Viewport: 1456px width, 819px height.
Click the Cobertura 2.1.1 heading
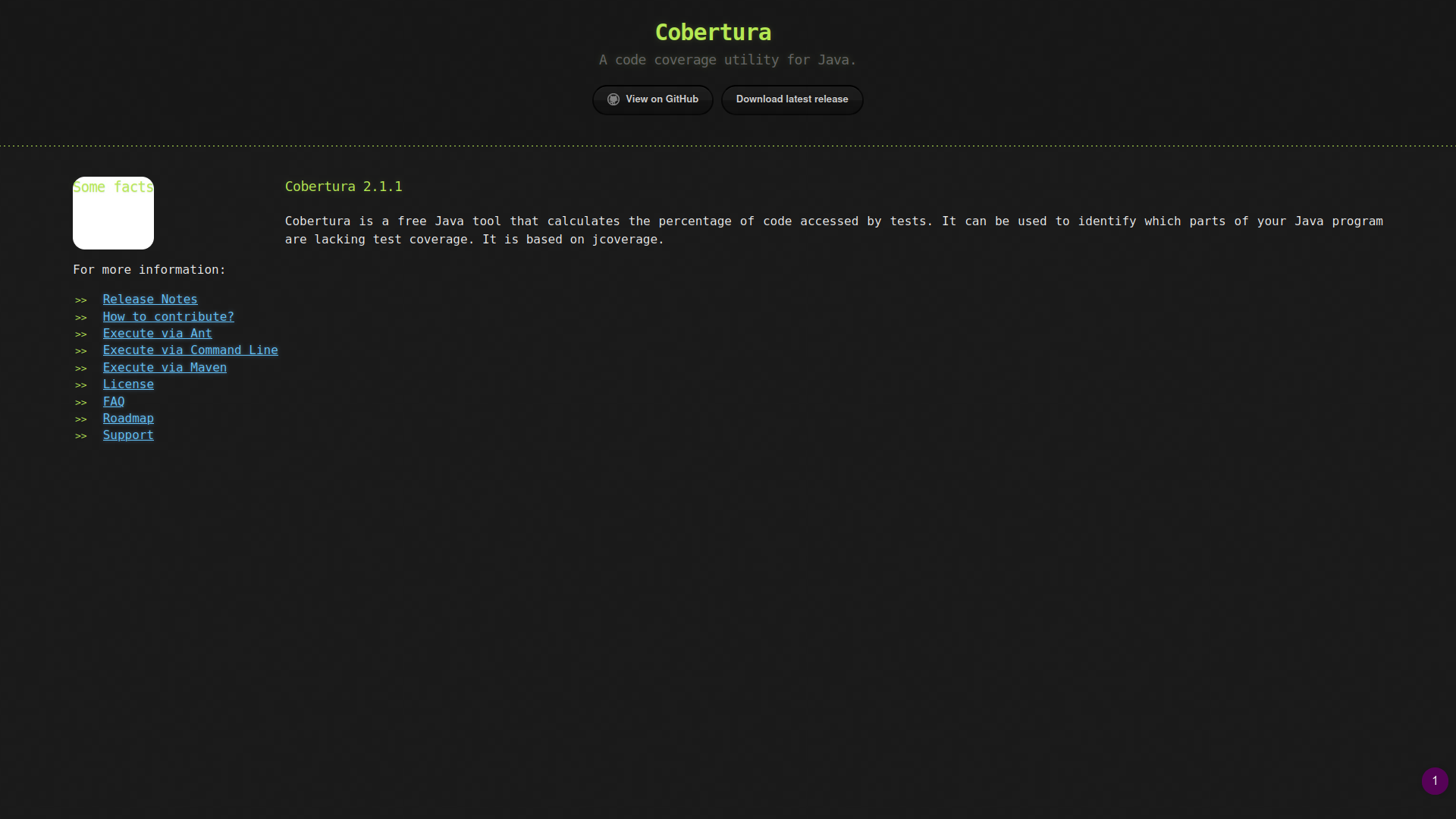pyautogui.click(x=344, y=187)
